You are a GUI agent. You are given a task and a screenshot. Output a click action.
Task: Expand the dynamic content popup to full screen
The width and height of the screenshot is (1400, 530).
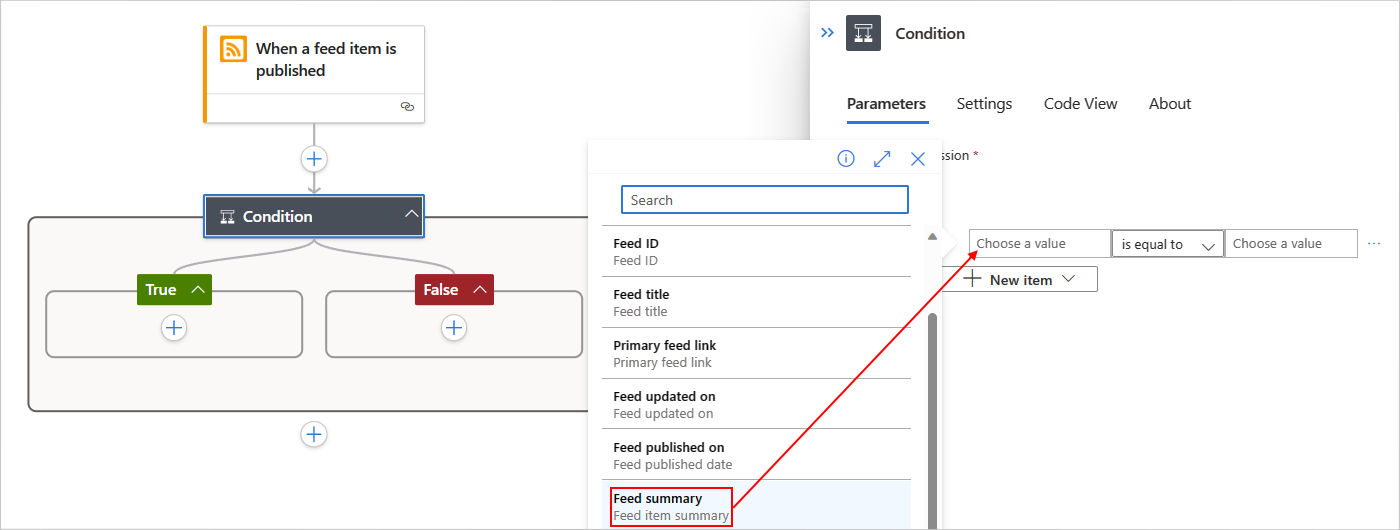tap(882, 159)
